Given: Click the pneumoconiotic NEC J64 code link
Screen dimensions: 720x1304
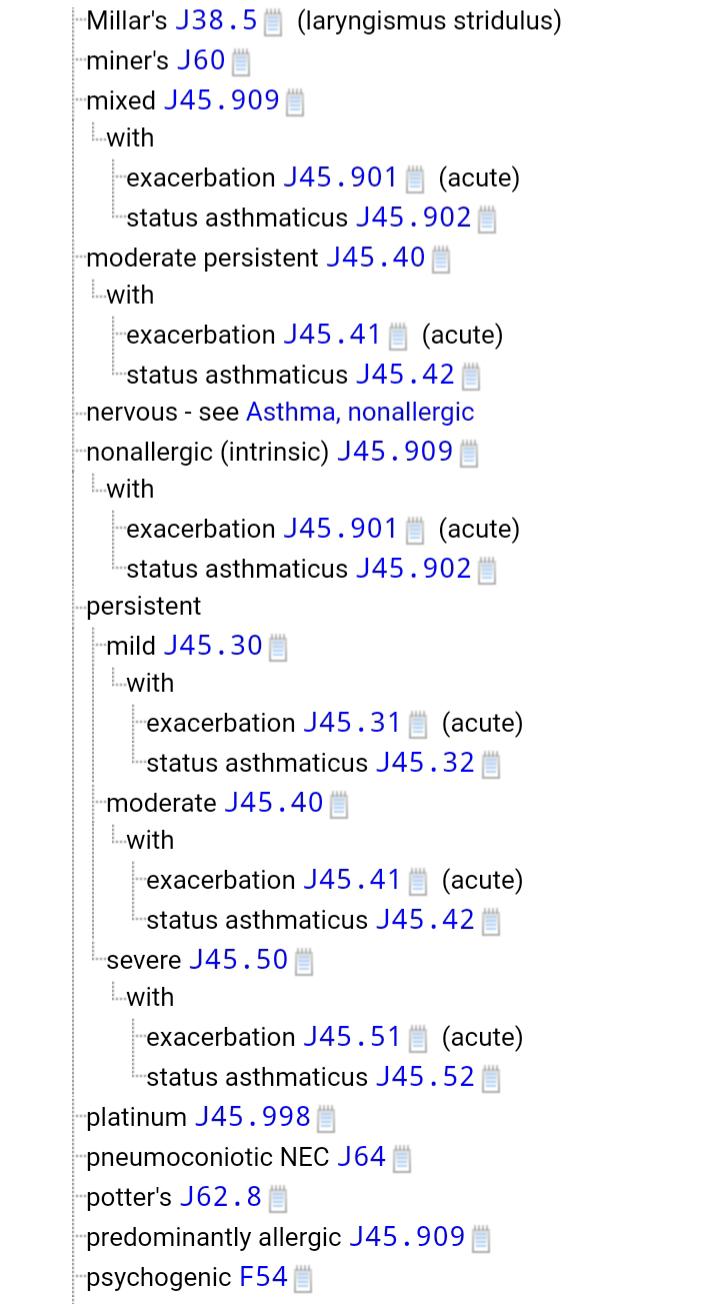Looking at the screenshot, I should [361, 1157].
